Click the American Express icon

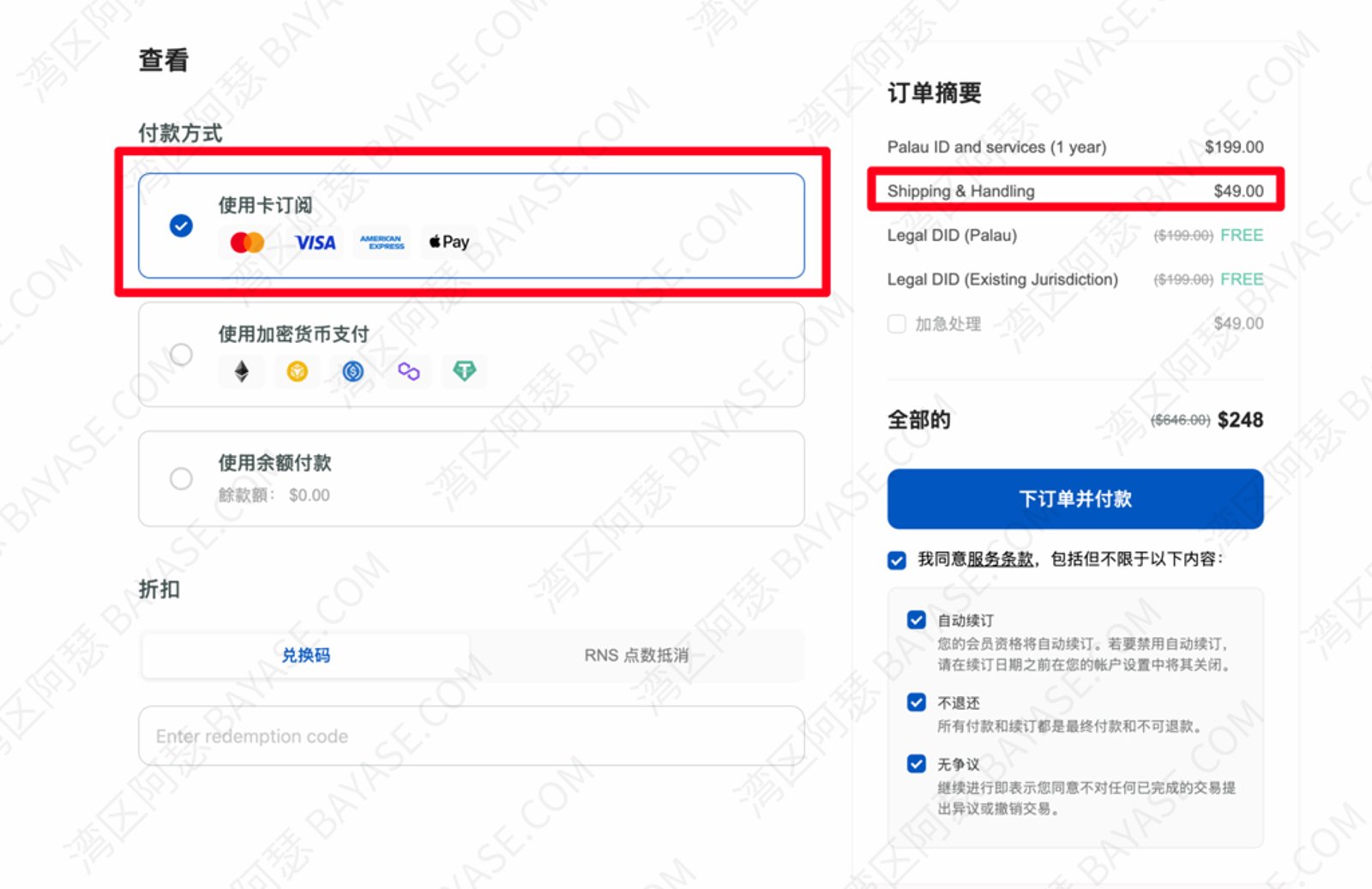point(382,243)
